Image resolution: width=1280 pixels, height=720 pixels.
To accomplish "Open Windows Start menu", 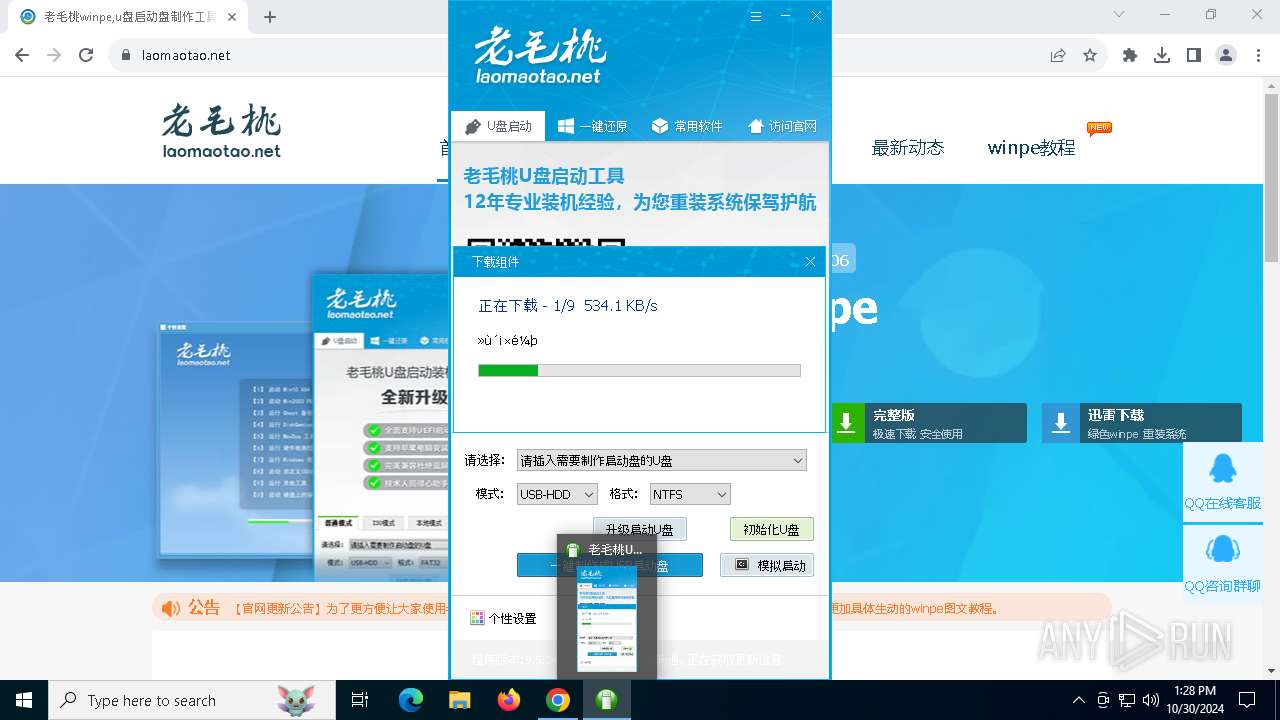I will tap(24, 700).
